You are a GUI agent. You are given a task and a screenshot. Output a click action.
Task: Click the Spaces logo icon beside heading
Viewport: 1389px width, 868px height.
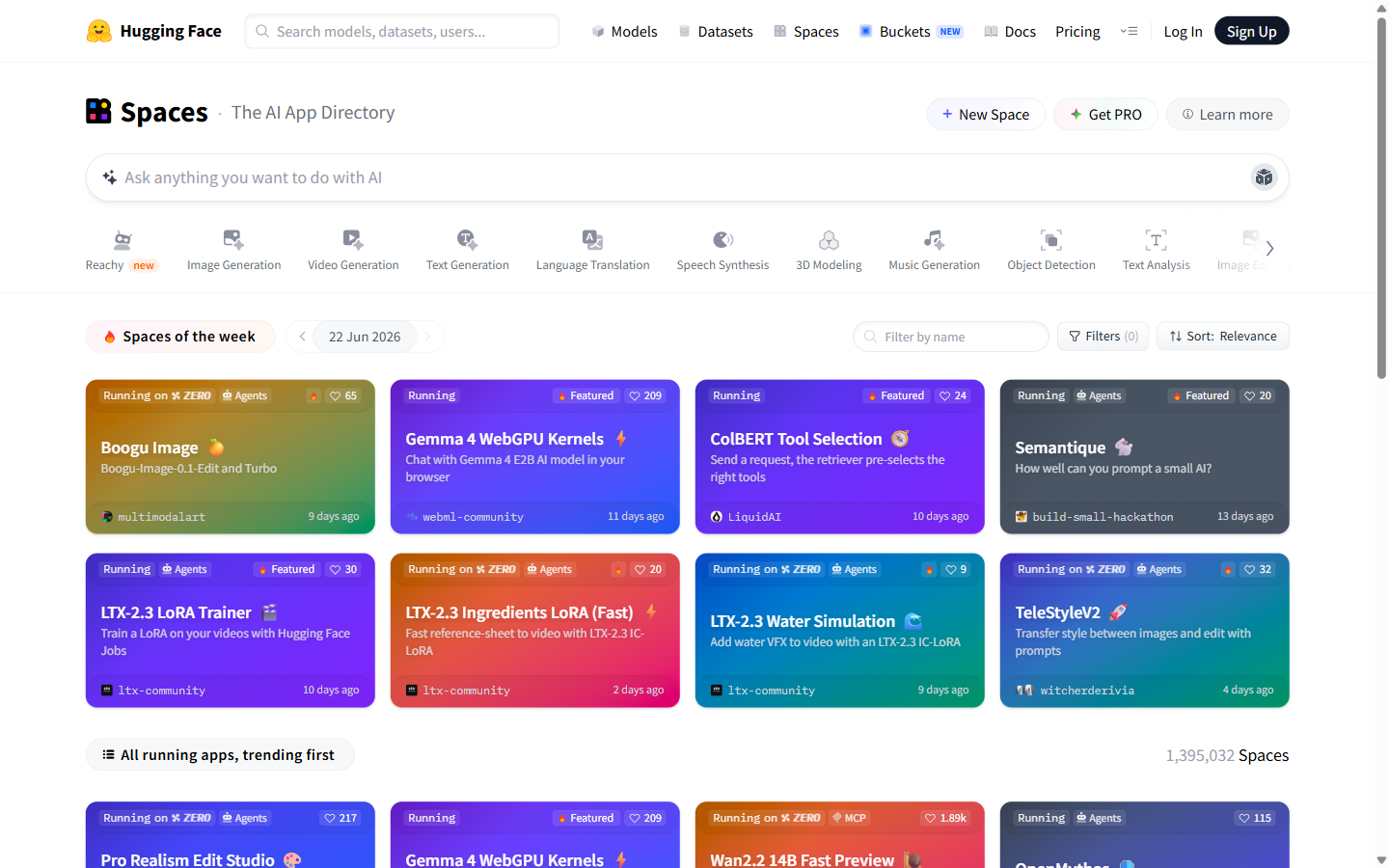98,111
